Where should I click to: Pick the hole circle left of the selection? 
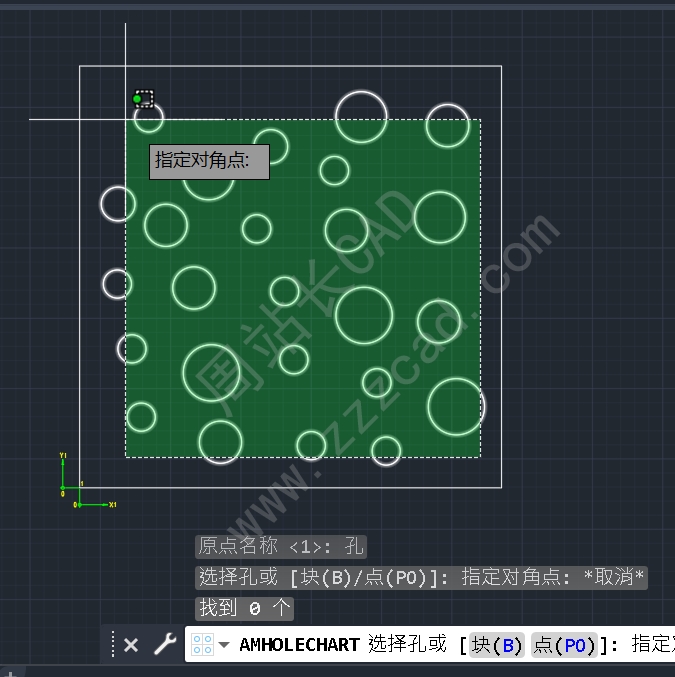(x=117, y=203)
